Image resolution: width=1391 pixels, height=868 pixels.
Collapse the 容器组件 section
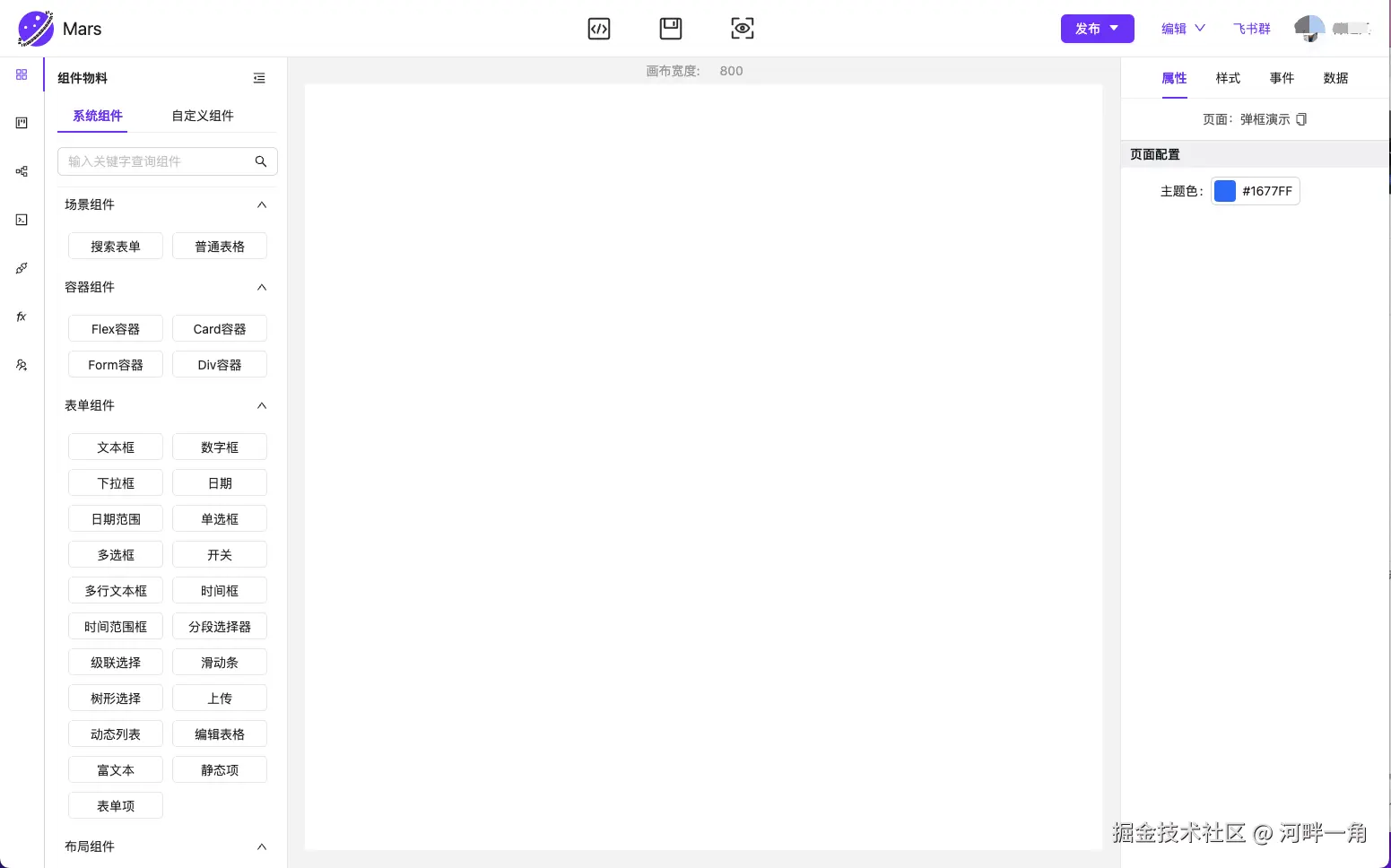point(262,287)
